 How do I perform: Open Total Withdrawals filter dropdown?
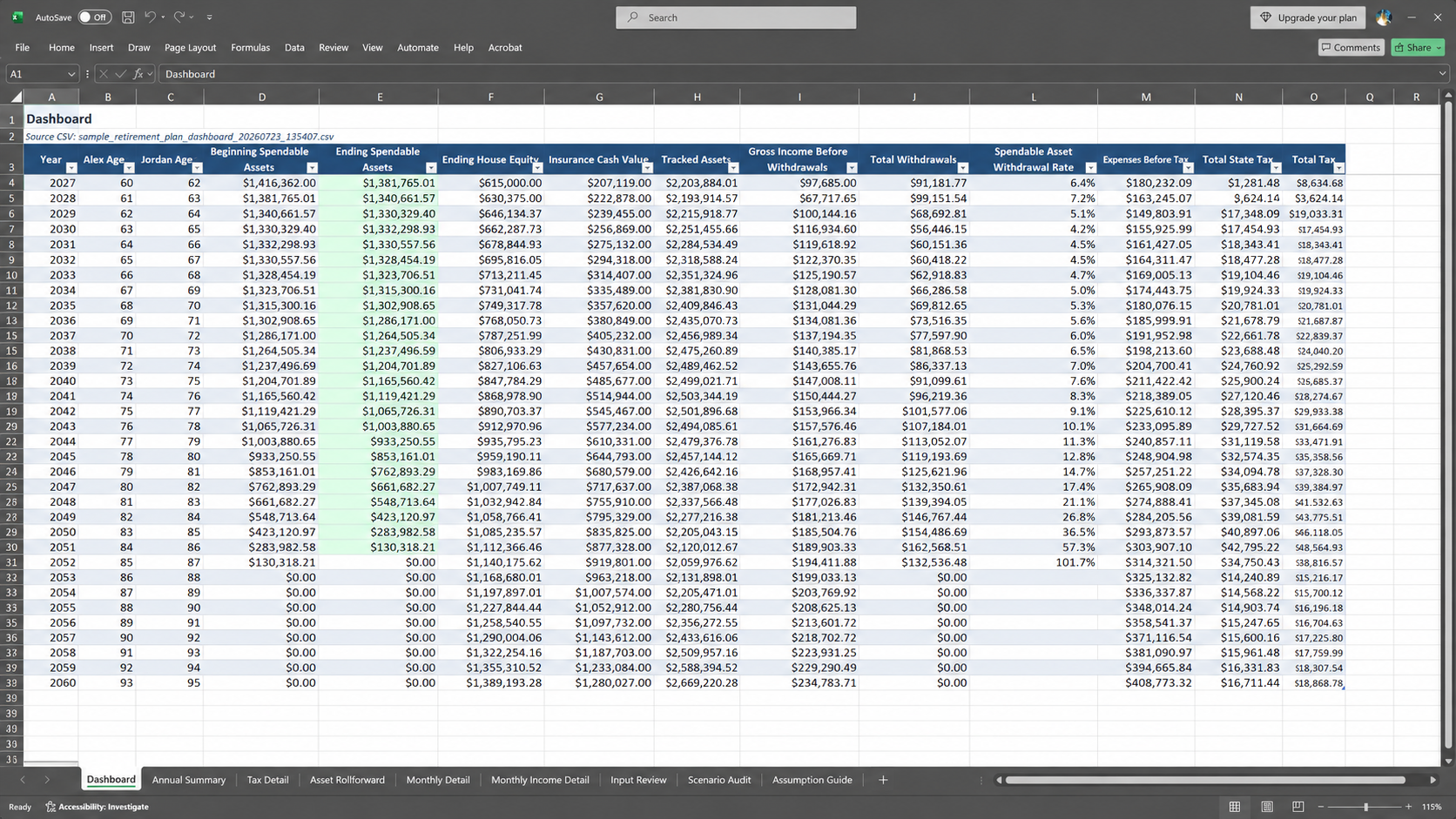(x=963, y=167)
